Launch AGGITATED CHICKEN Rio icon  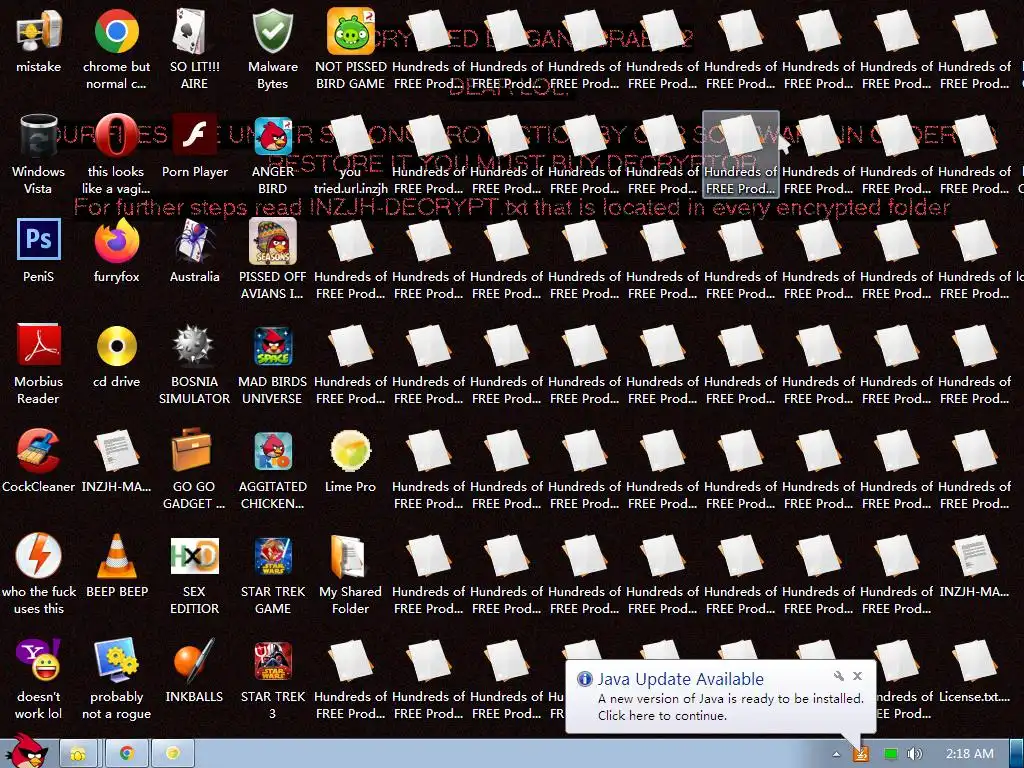273,451
